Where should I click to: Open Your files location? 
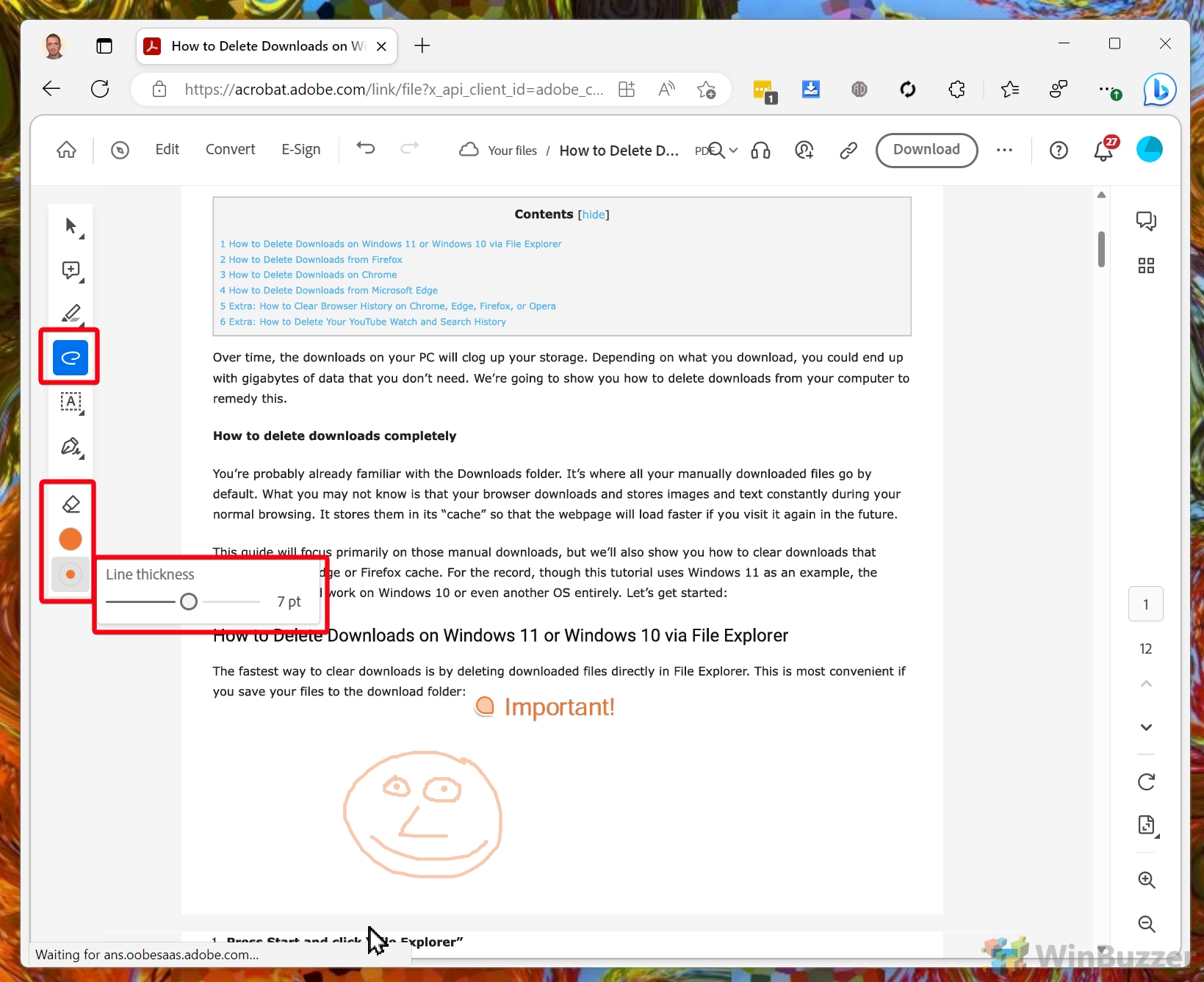(513, 151)
